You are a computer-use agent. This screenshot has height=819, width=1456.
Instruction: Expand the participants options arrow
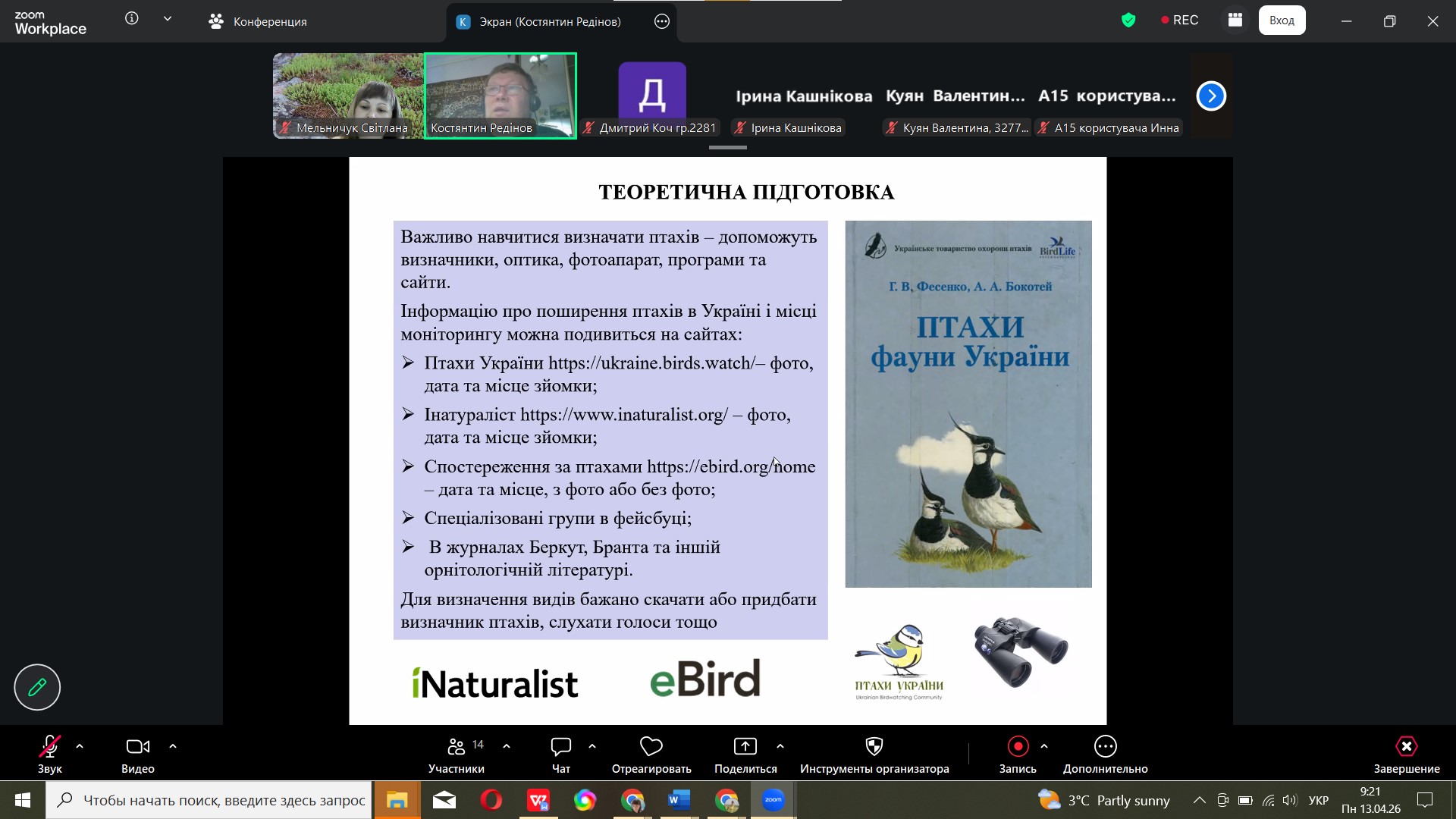[x=507, y=747]
